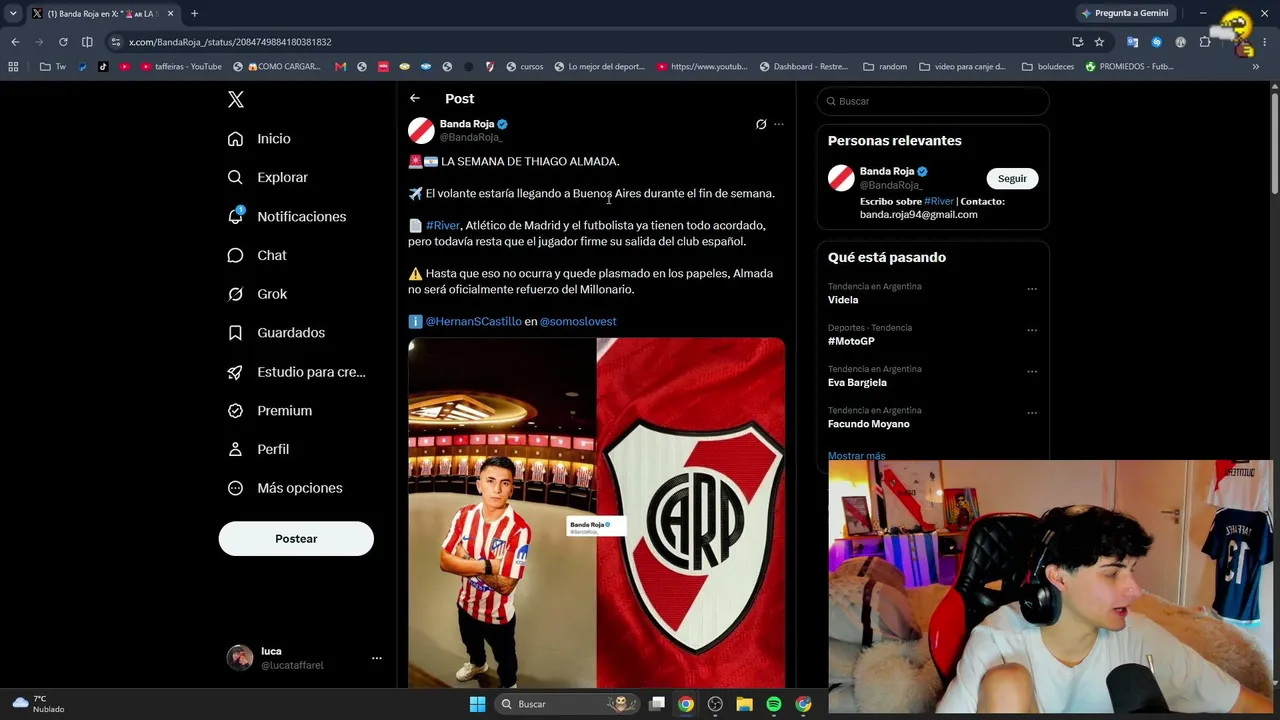1280x720 pixels.
Task: Open the Chrome extensions puzzle icon
Action: tap(1205, 42)
